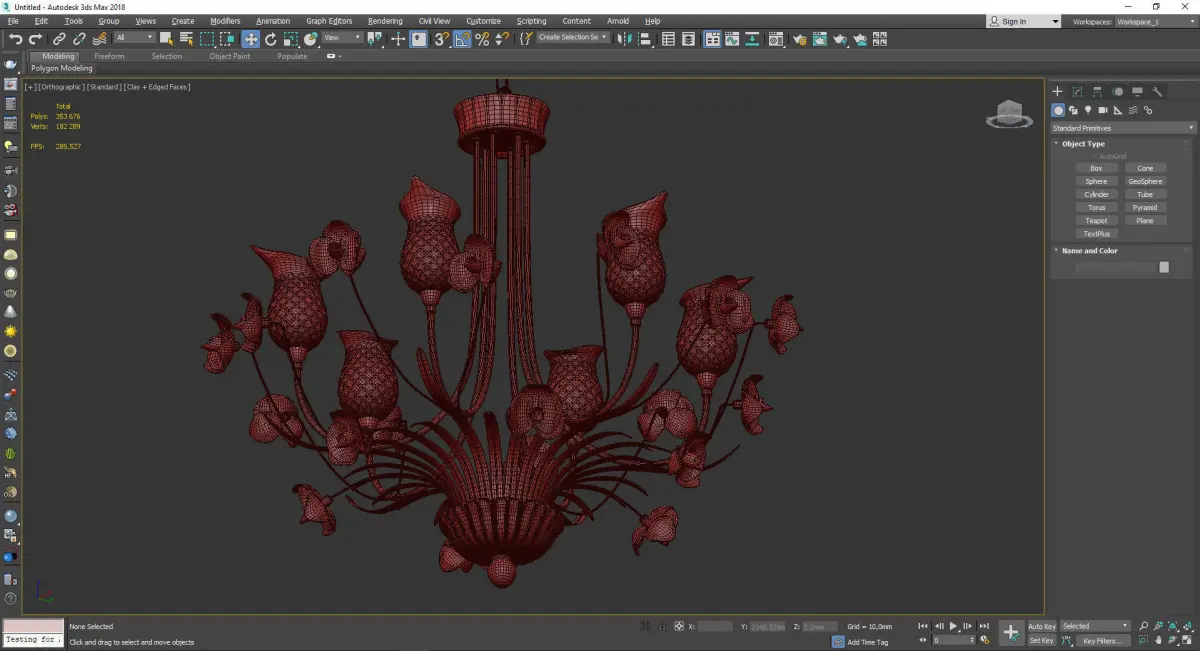Open the selection filter All dropdown
This screenshot has height=651, width=1200.
point(134,38)
